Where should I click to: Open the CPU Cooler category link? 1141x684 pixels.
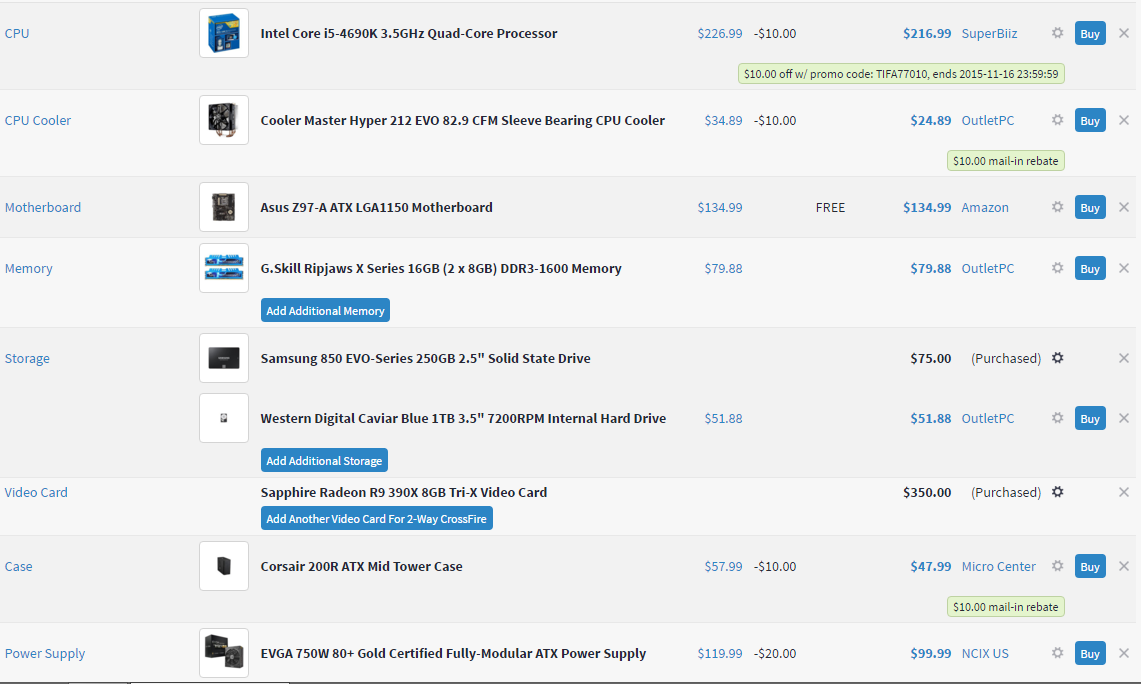coord(38,120)
